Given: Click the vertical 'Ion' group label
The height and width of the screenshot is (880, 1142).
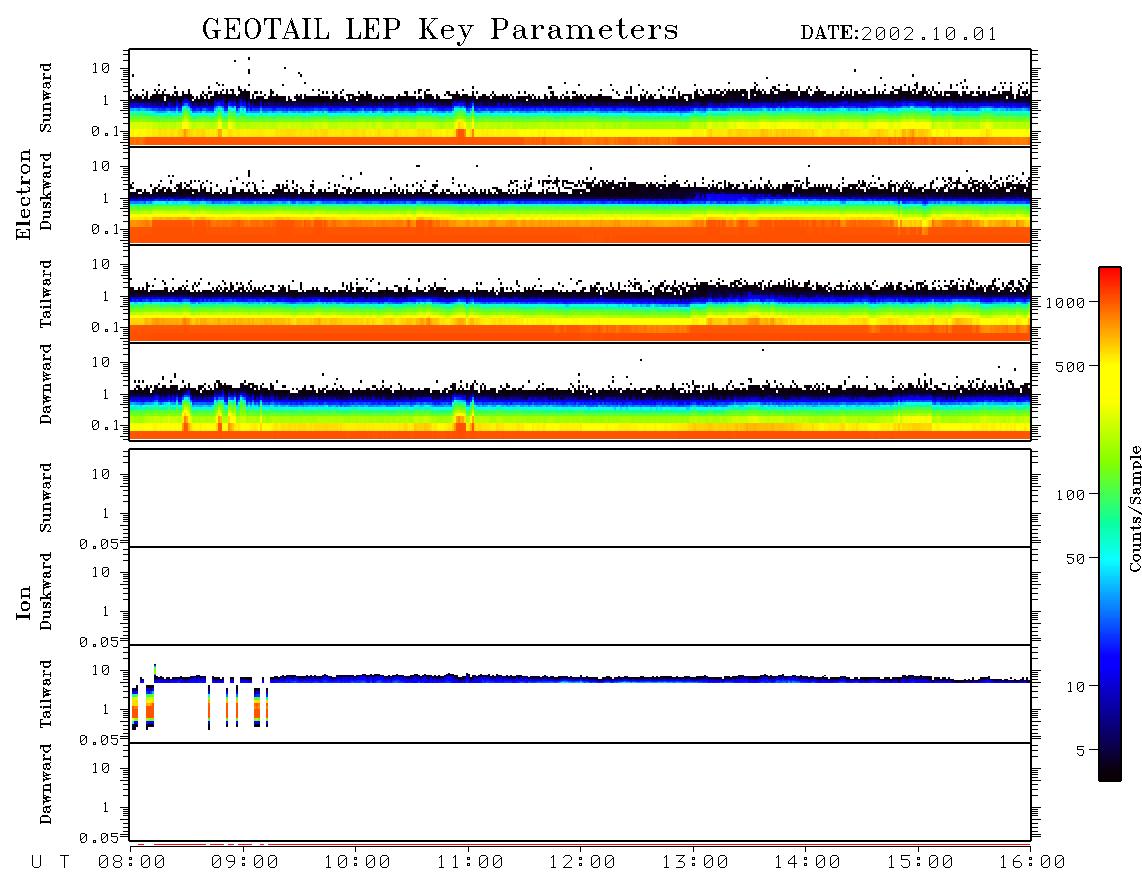Looking at the screenshot, I should point(23,602).
